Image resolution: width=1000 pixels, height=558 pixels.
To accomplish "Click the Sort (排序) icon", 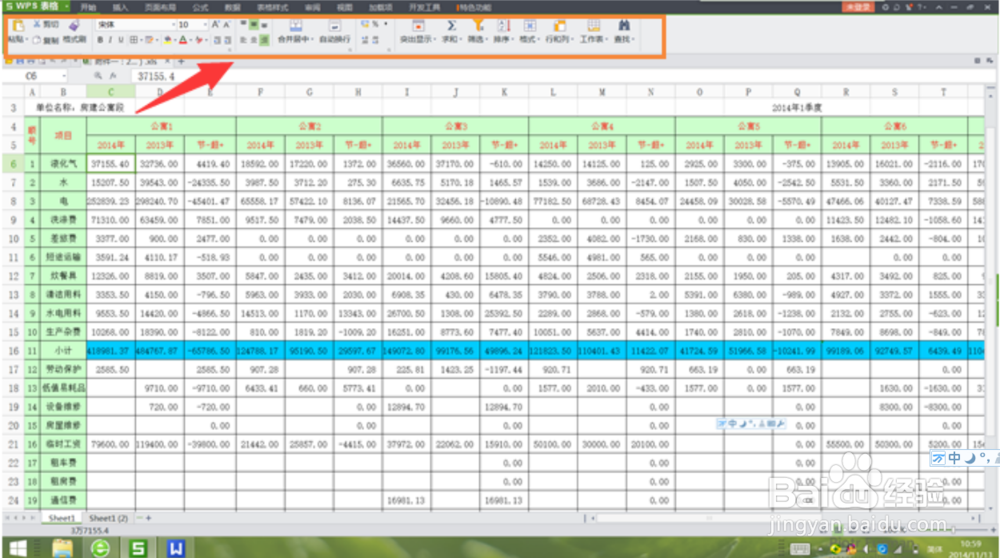I will pyautogui.click(x=503, y=26).
